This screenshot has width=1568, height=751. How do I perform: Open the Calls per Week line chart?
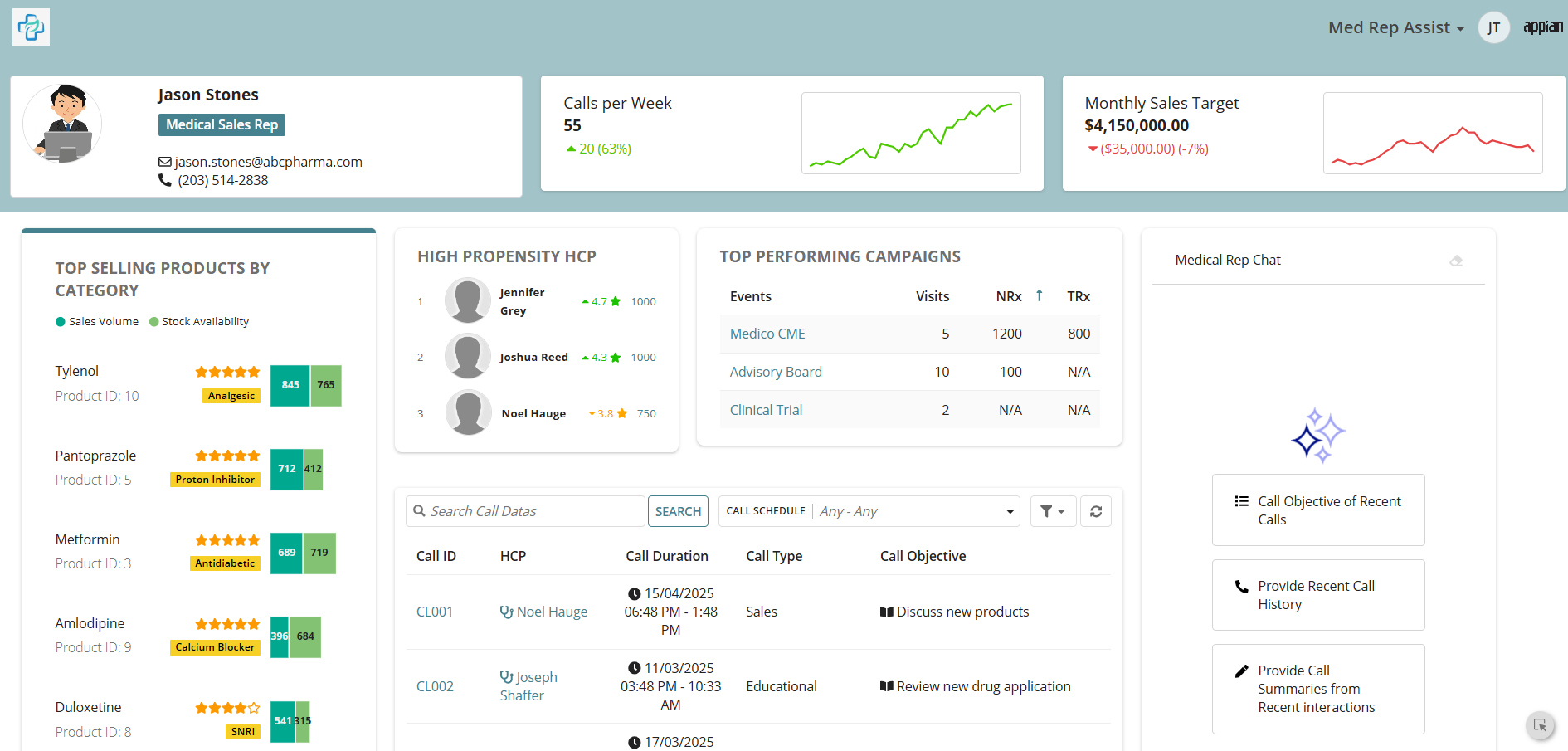click(911, 133)
